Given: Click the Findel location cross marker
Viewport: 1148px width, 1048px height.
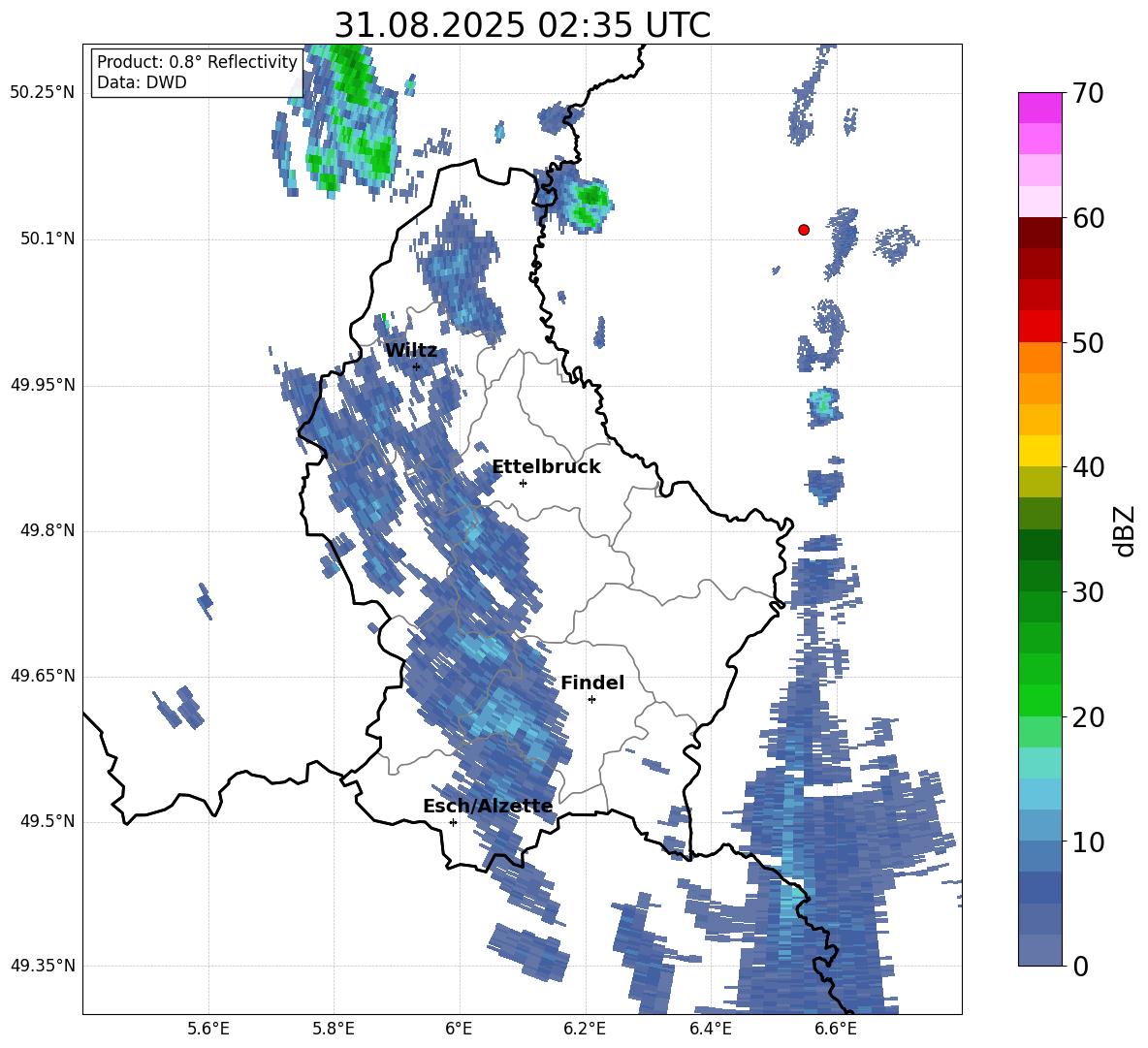Looking at the screenshot, I should pyautogui.click(x=591, y=700).
